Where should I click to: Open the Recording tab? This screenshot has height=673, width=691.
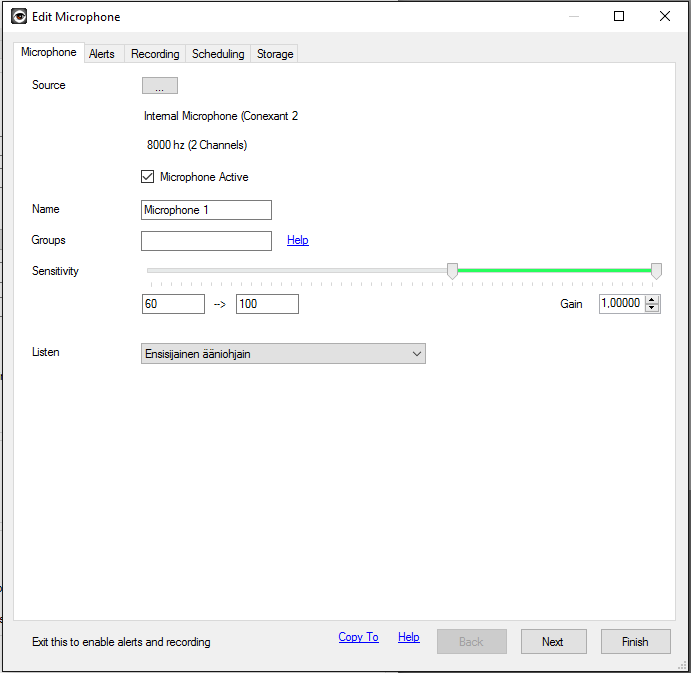click(x=155, y=54)
